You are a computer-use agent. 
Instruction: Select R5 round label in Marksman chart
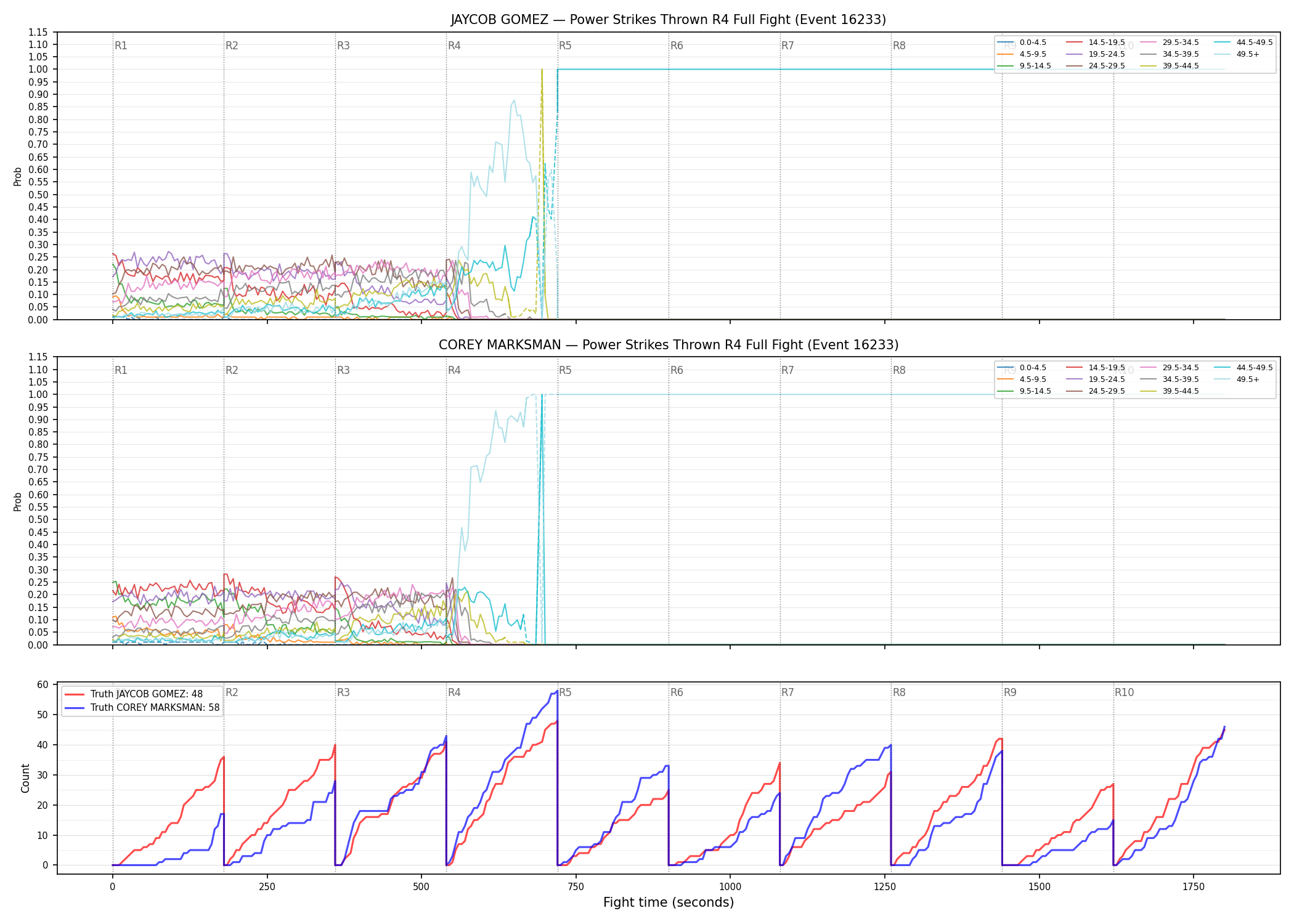point(565,370)
